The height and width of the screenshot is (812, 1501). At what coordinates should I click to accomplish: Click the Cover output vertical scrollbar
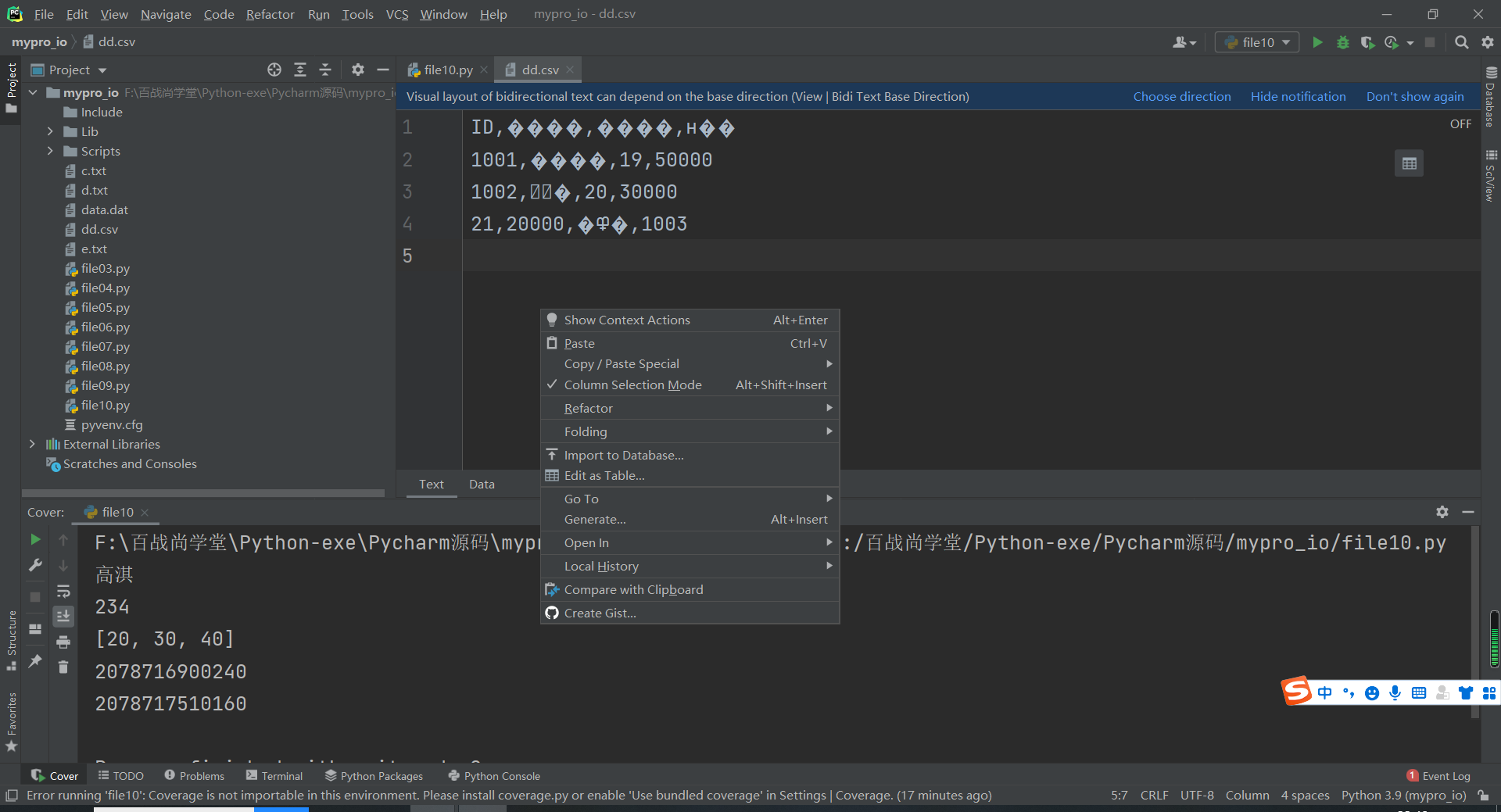click(1474, 621)
